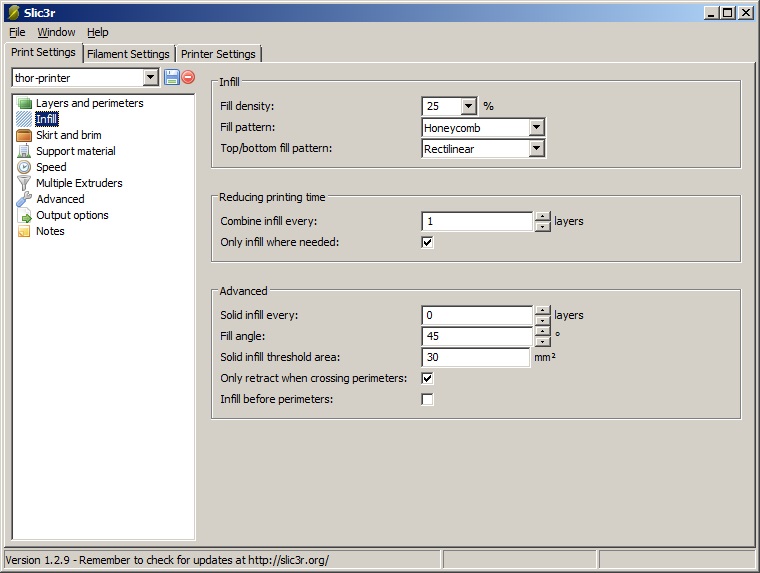Open the Fill pattern Honeycomb dropdown
Screen dimensions: 760x573
536,128
